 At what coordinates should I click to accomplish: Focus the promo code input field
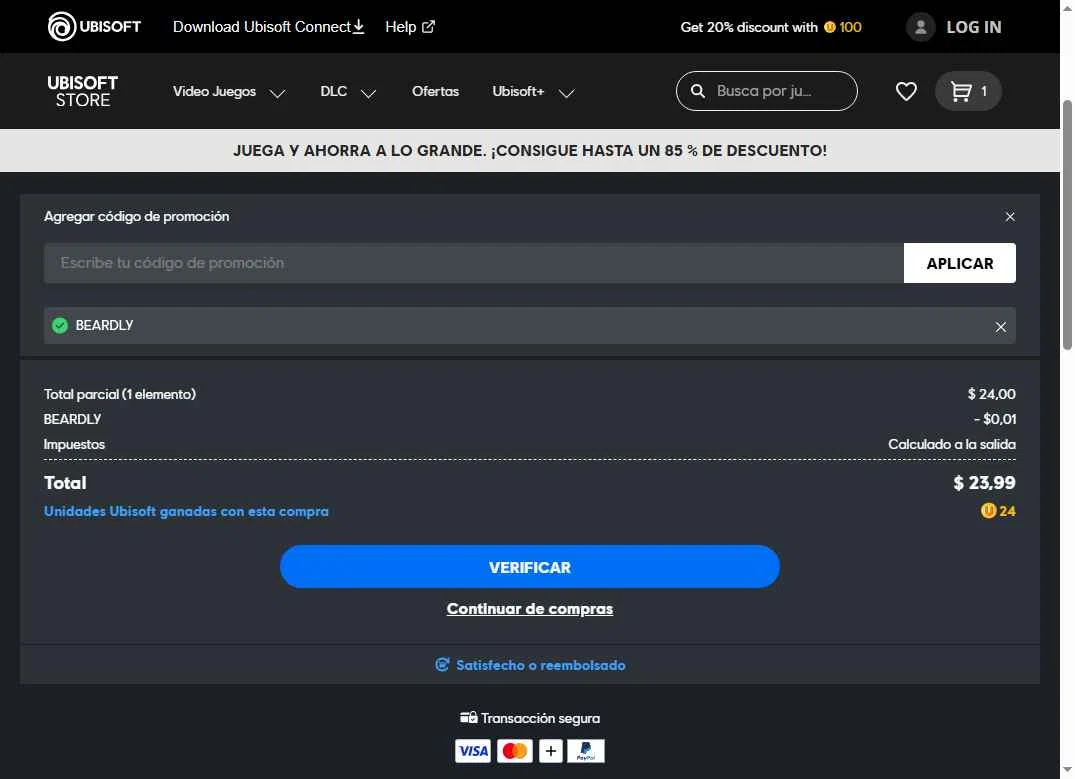(x=474, y=263)
